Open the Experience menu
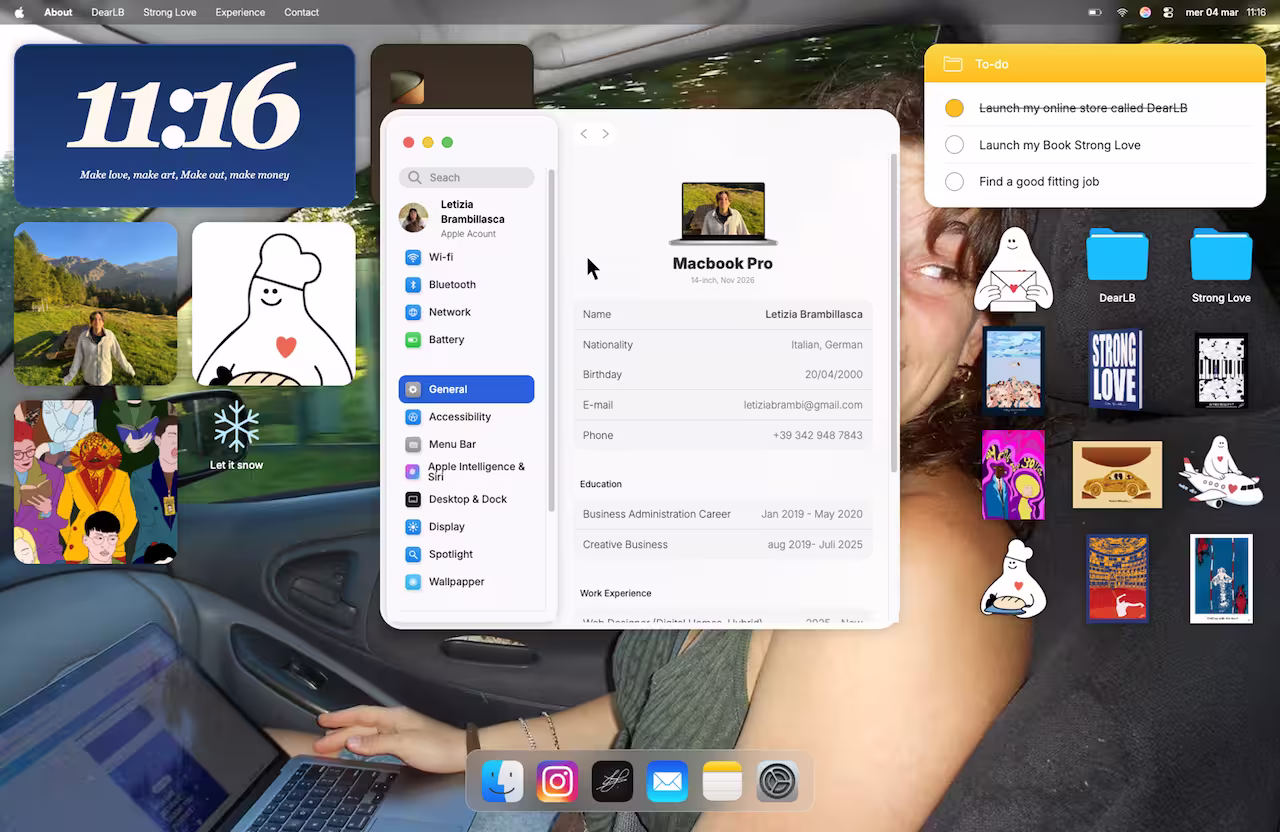This screenshot has height=832, width=1280. point(240,12)
